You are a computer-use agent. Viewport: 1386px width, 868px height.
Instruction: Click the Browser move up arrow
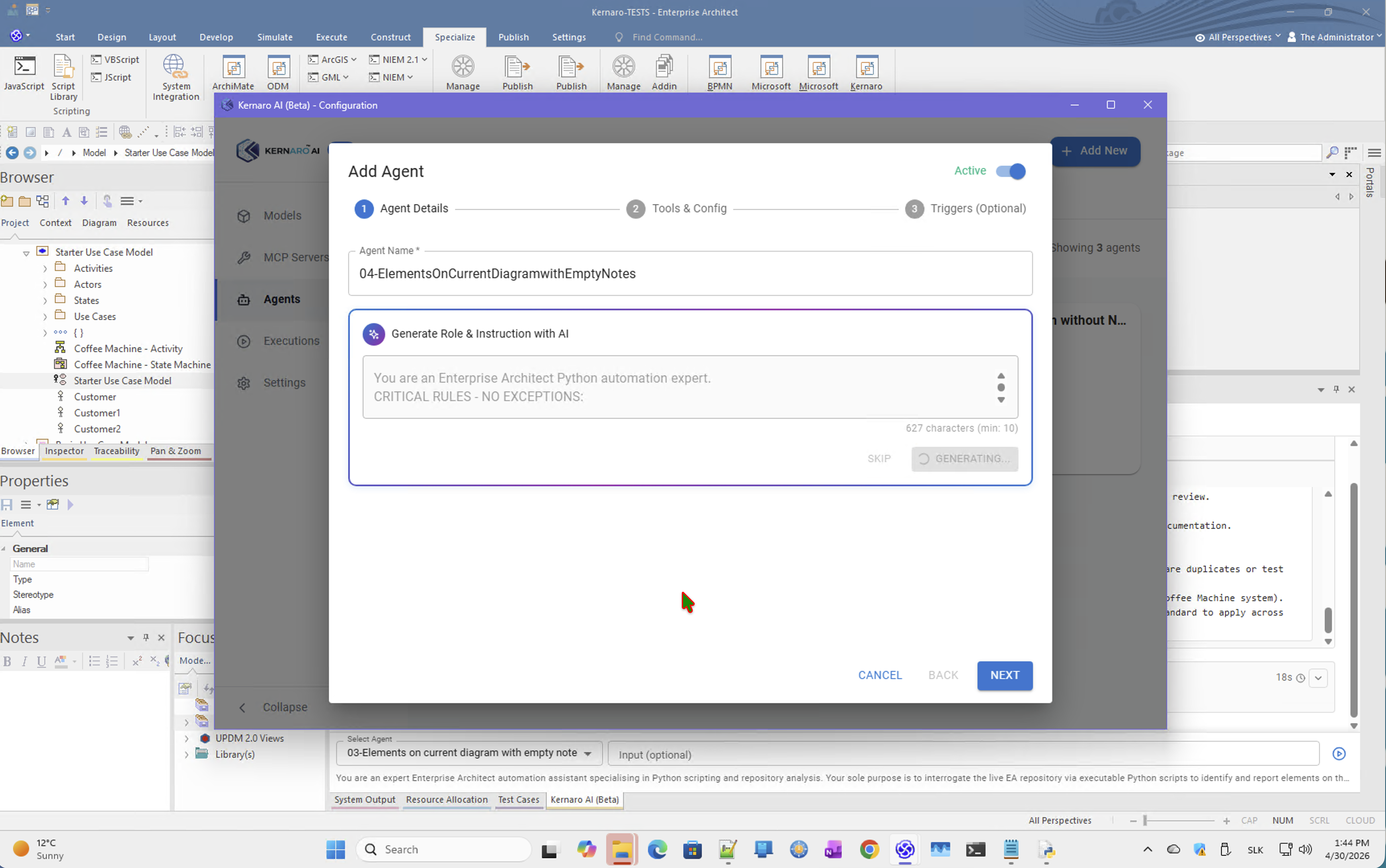66,201
